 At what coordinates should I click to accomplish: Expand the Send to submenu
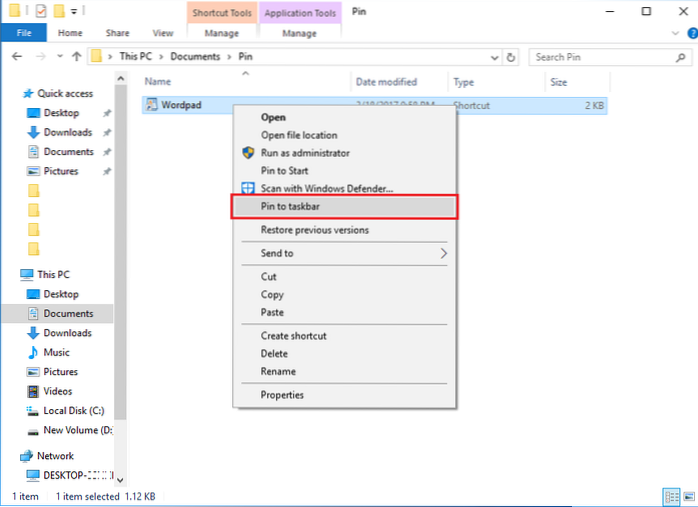pyautogui.click(x=443, y=254)
